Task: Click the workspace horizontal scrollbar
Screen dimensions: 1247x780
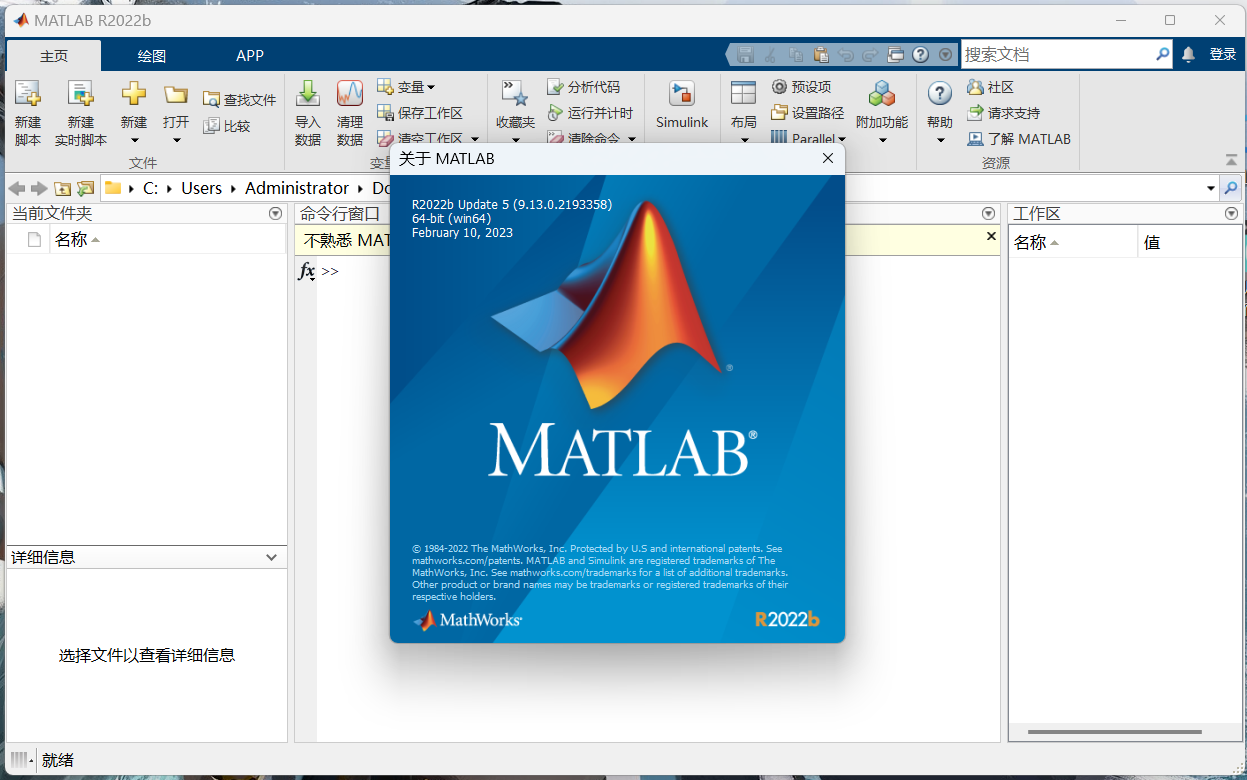Action: [1115, 733]
